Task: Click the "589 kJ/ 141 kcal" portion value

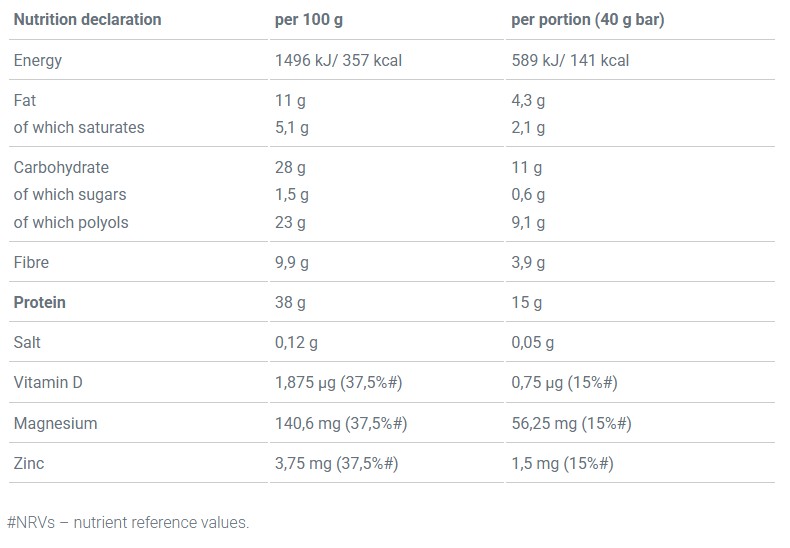Action: pos(570,60)
